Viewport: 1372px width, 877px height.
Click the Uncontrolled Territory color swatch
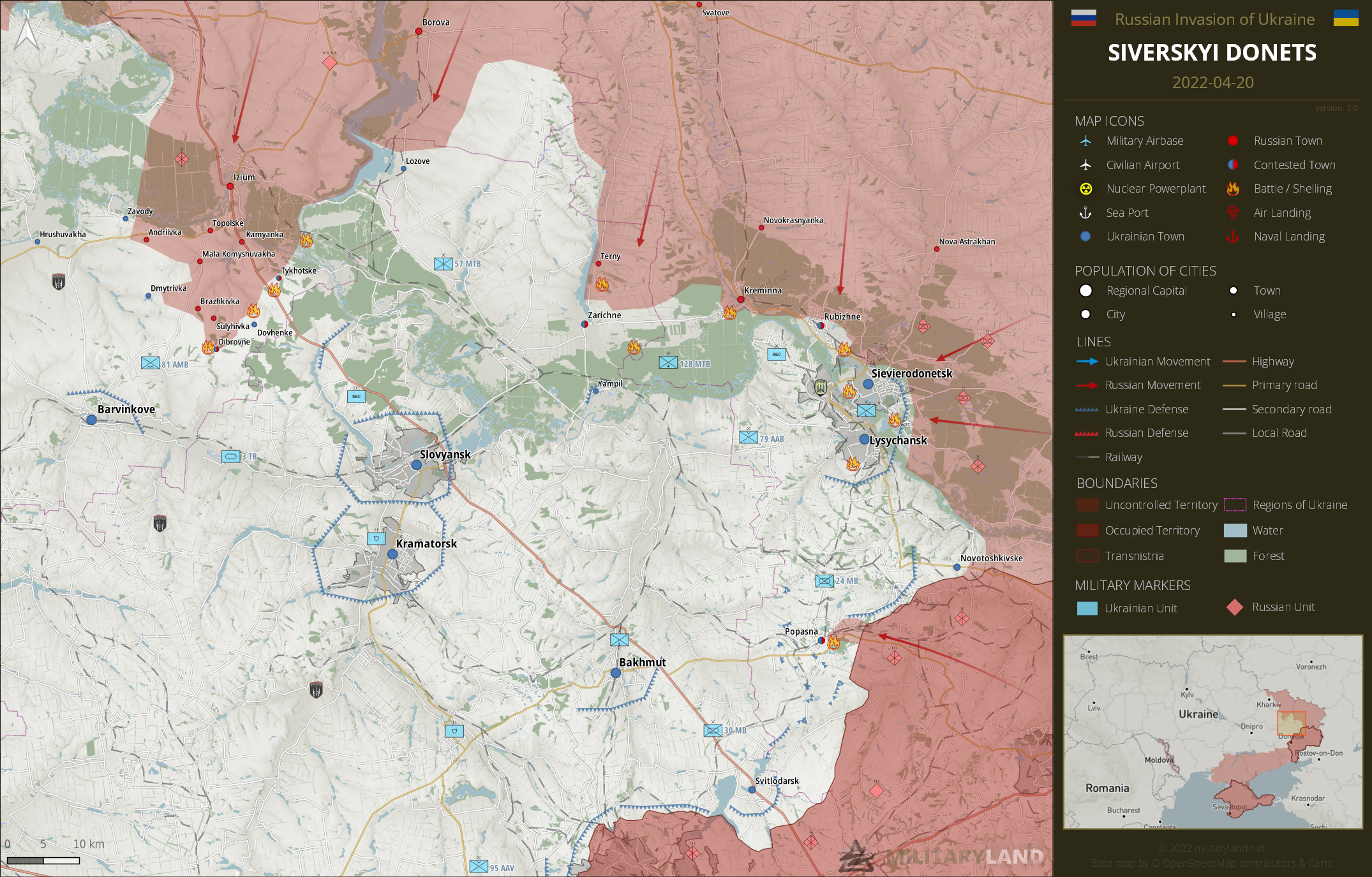[x=1087, y=505]
